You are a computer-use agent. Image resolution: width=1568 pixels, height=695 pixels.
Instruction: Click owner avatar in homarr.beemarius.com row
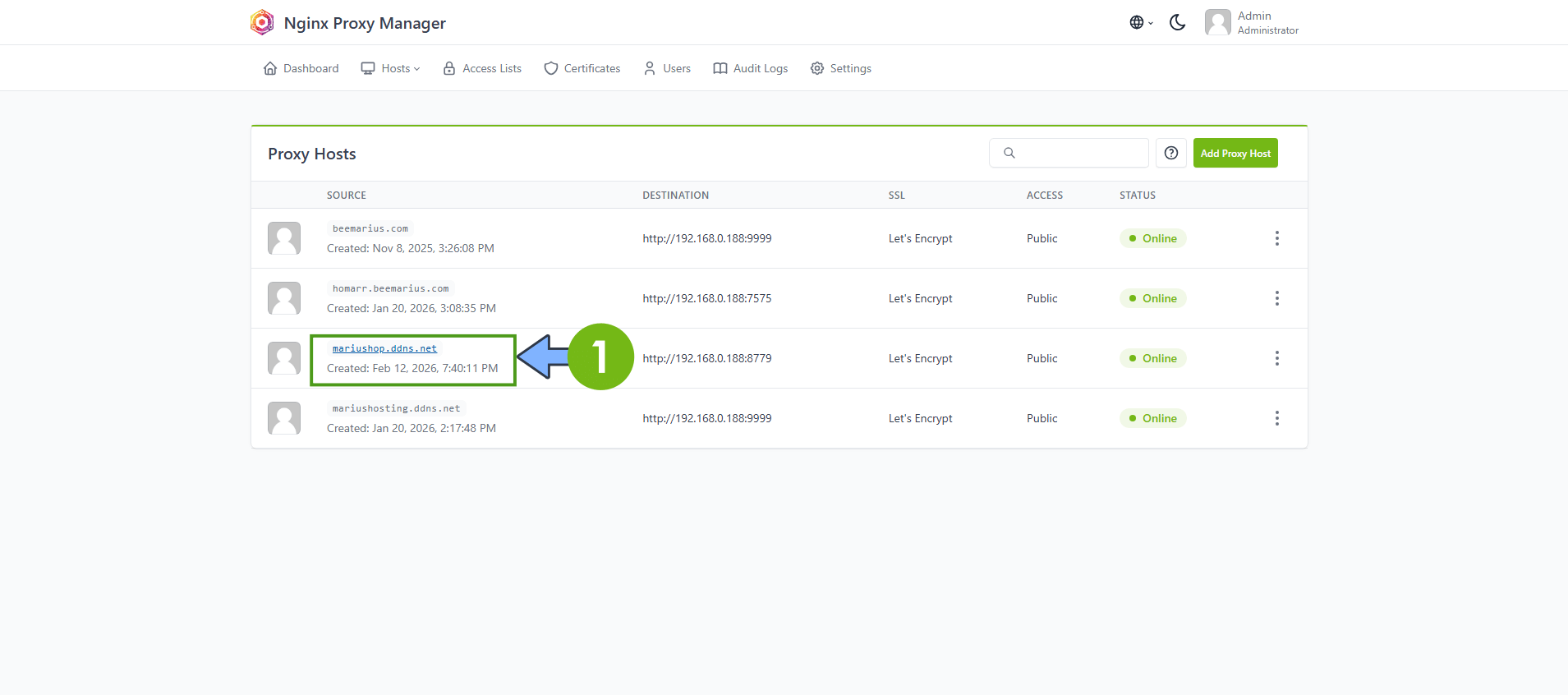click(284, 298)
